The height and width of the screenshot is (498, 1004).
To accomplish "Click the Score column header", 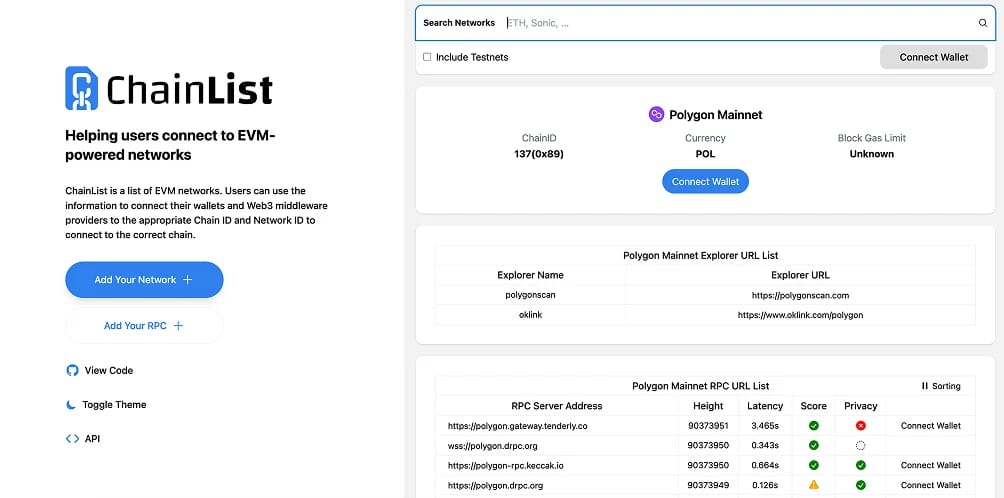I will tap(813, 406).
